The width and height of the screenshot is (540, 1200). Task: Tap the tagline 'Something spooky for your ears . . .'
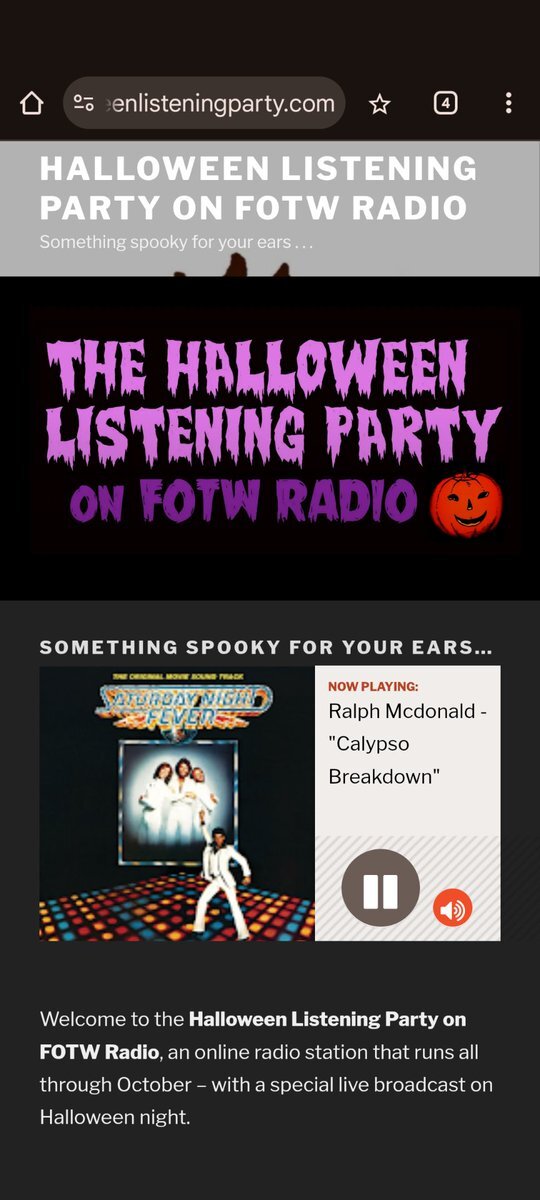click(177, 242)
